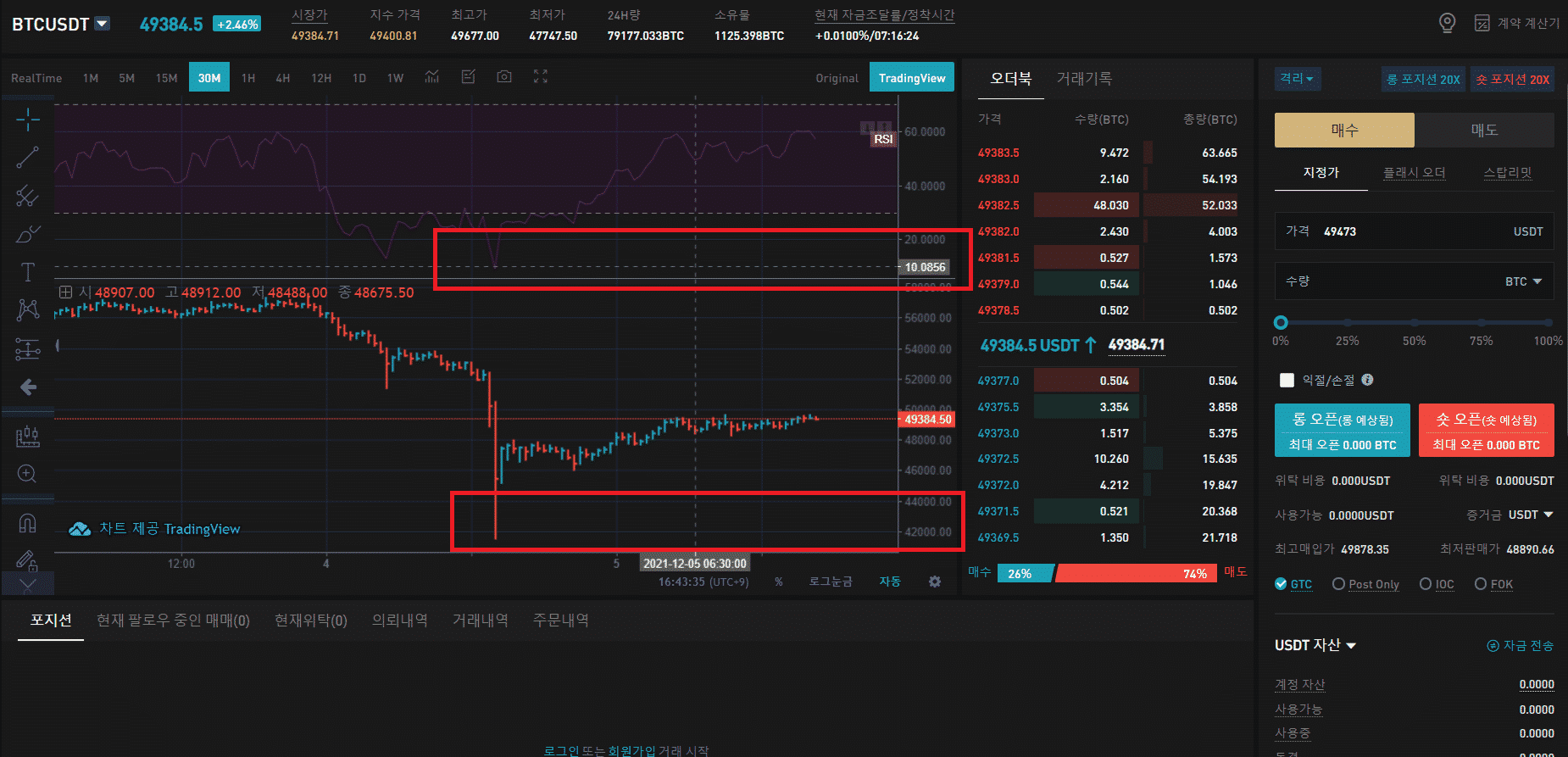Select the measure ruler candles tool
Screen dimensions: 1568x757
[x=28, y=437]
